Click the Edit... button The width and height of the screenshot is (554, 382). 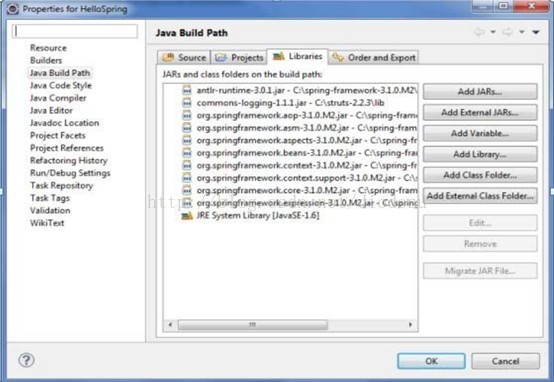point(480,223)
